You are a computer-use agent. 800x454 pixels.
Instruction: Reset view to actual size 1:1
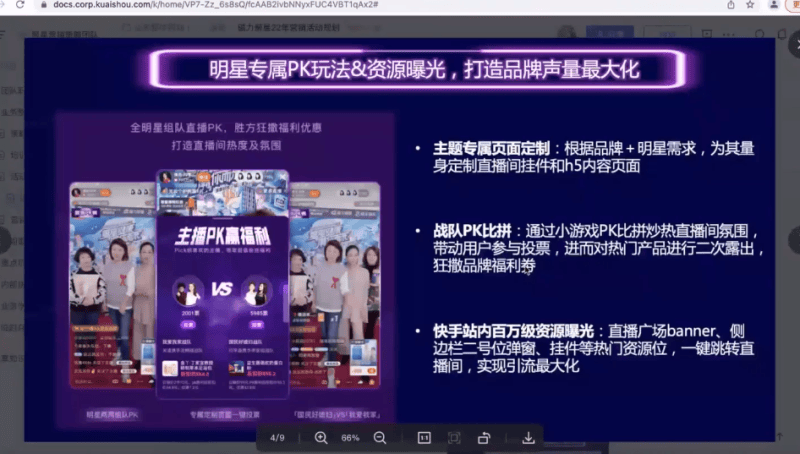click(x=424, y=438)
